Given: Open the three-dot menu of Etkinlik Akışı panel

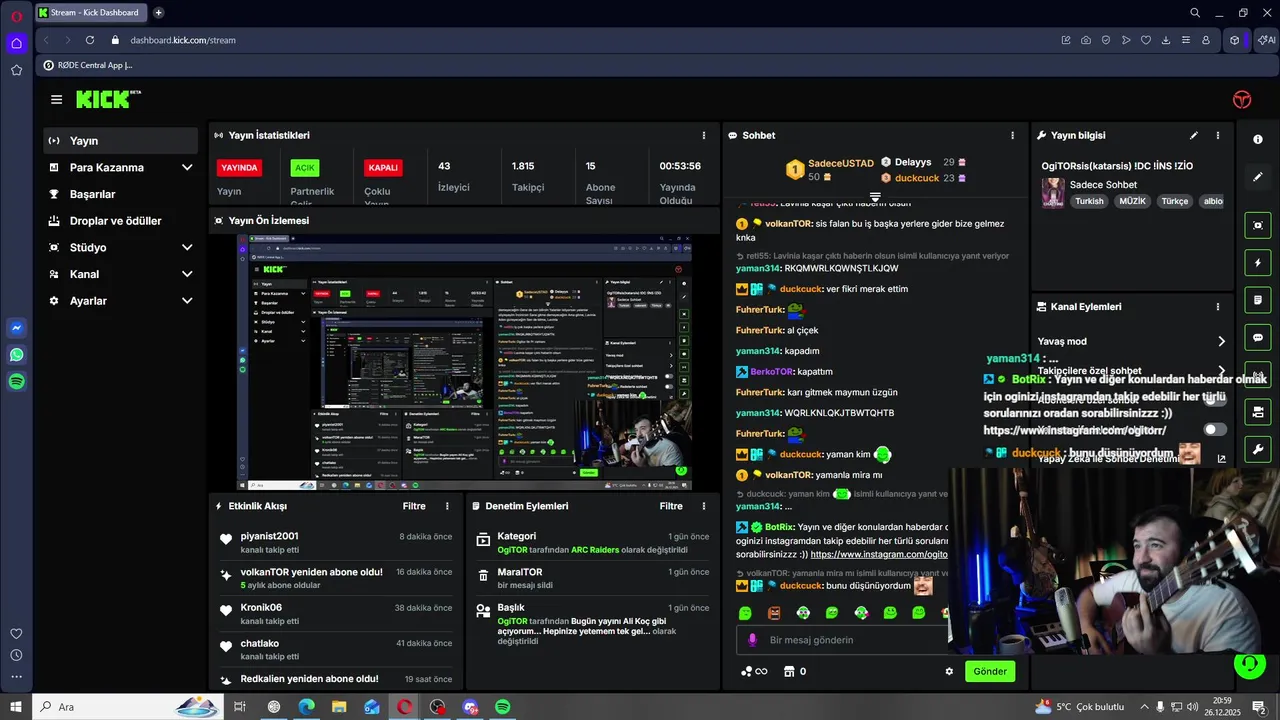Looking at the screenshot, I should pos(447,506).
